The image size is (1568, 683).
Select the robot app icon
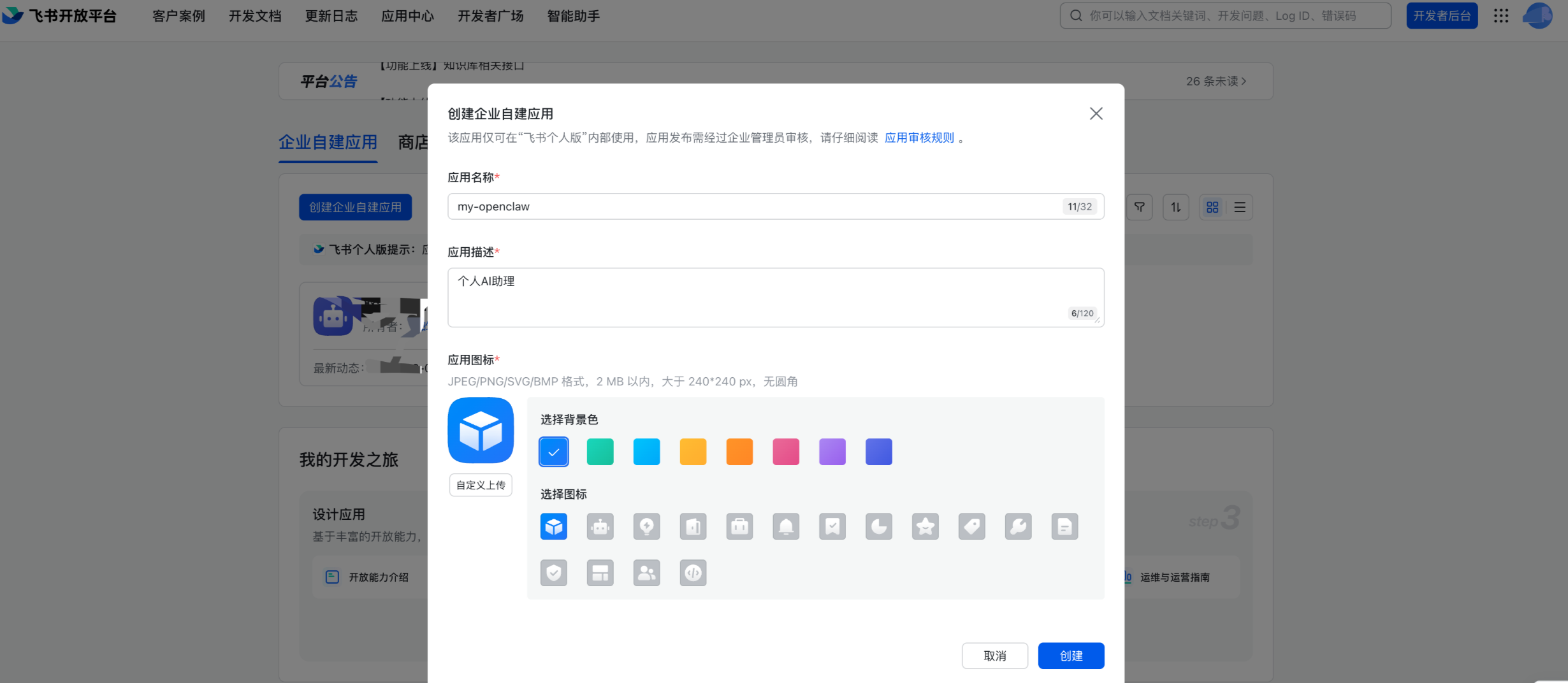coord(600,526)
